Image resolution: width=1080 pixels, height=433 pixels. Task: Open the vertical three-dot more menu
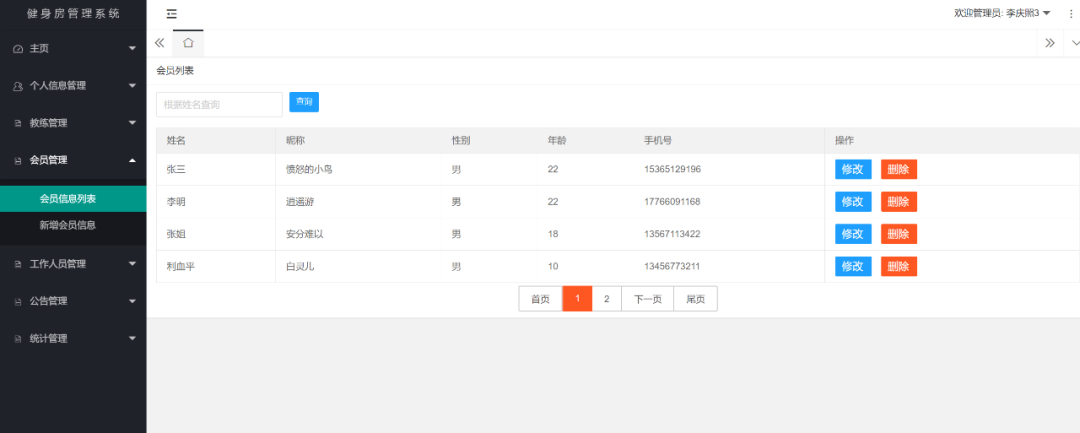(x=1071, y=14)
